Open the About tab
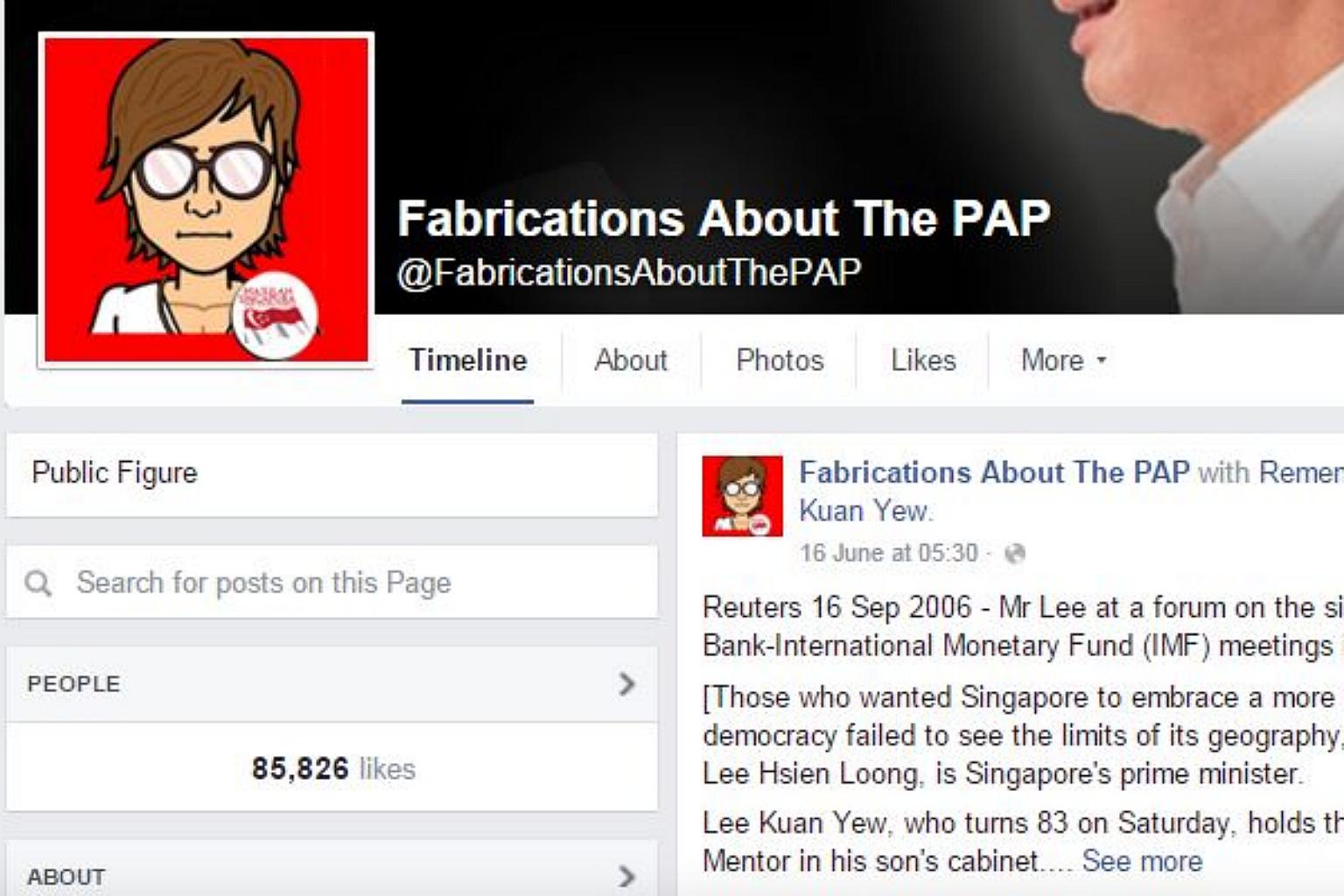 pos(631,360)
